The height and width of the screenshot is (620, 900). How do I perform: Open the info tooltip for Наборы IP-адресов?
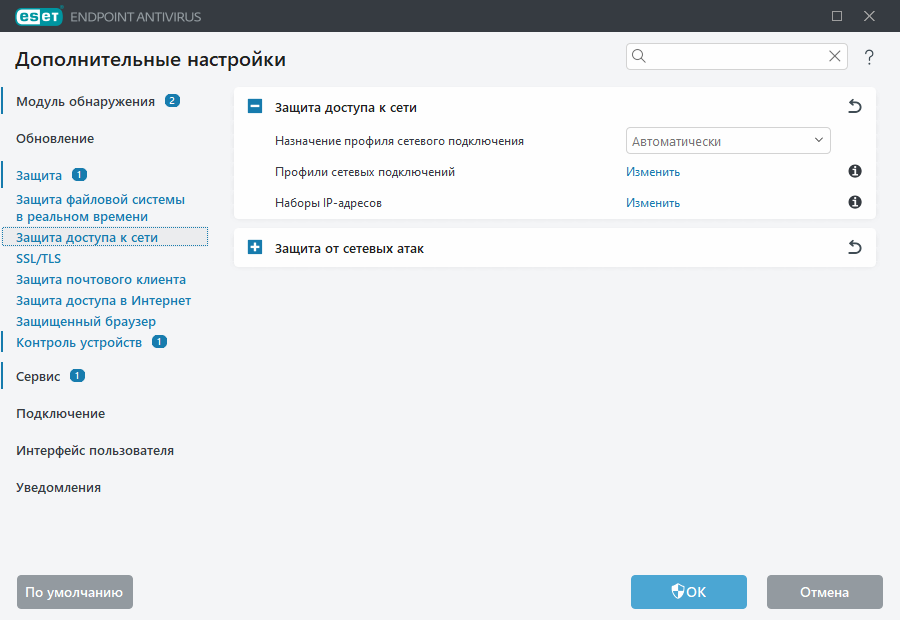pos(854,202)
